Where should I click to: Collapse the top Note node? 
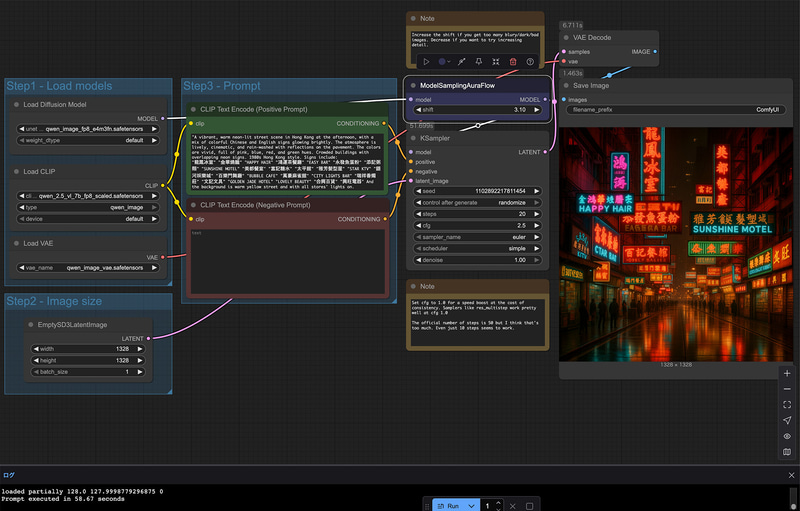413,18
